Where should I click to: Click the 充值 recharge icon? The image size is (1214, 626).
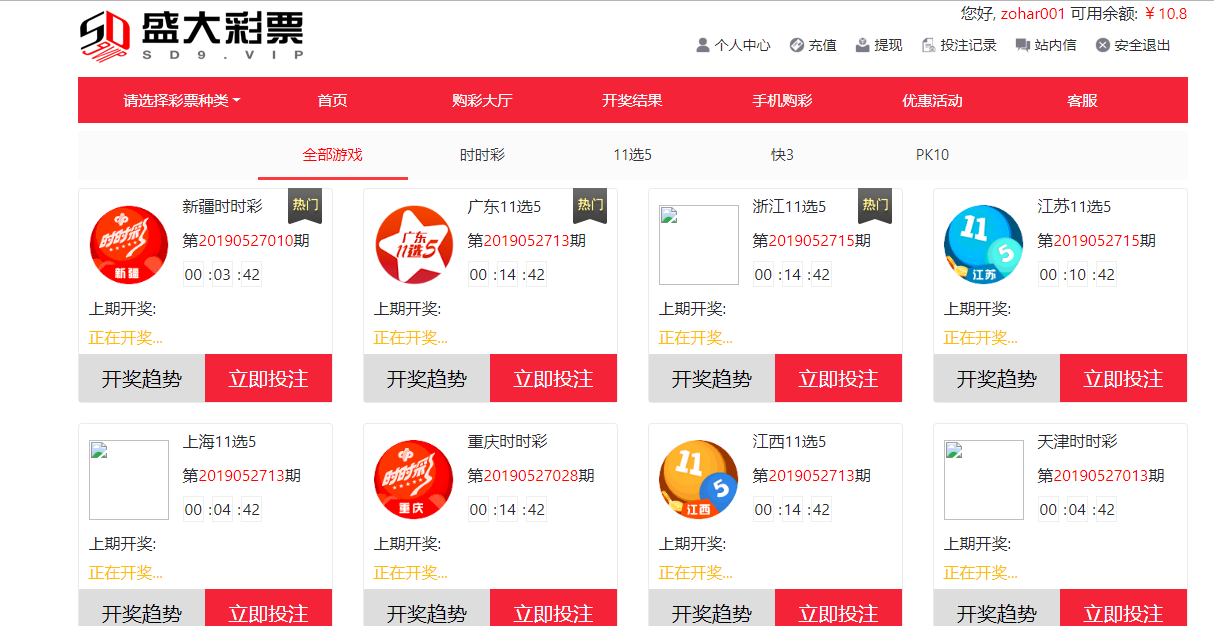coord(797,45)
